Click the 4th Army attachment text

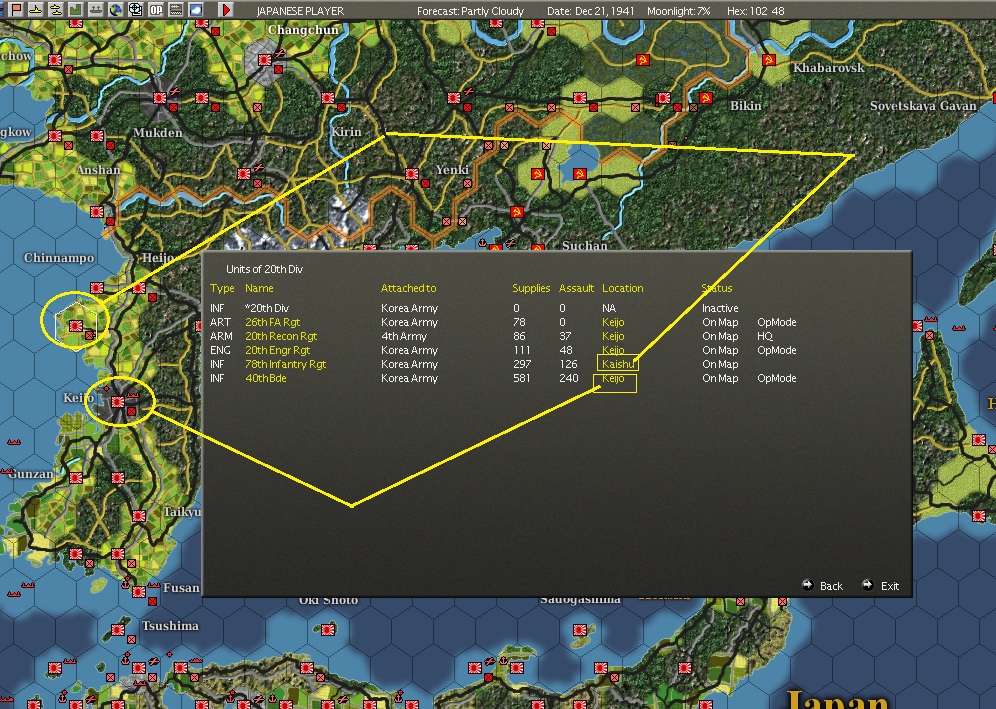pos(404,336)
